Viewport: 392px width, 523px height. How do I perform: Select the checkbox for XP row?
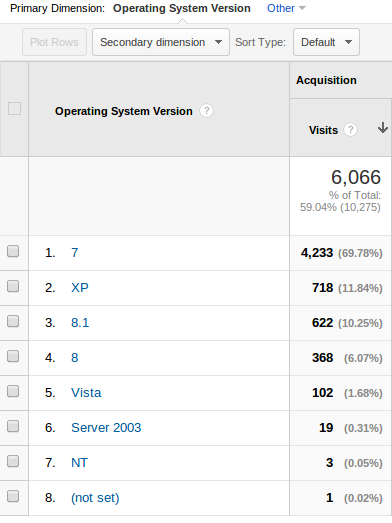[13, 286]
